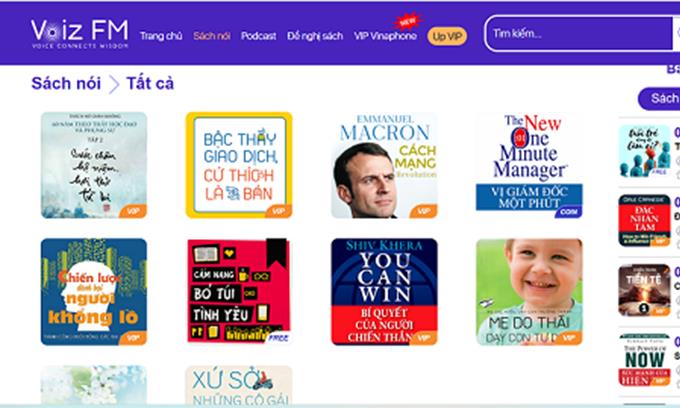Open VIP Vinaphone with NEW badge
This screenshot has height=408, width=680.
tap(385, 36)
